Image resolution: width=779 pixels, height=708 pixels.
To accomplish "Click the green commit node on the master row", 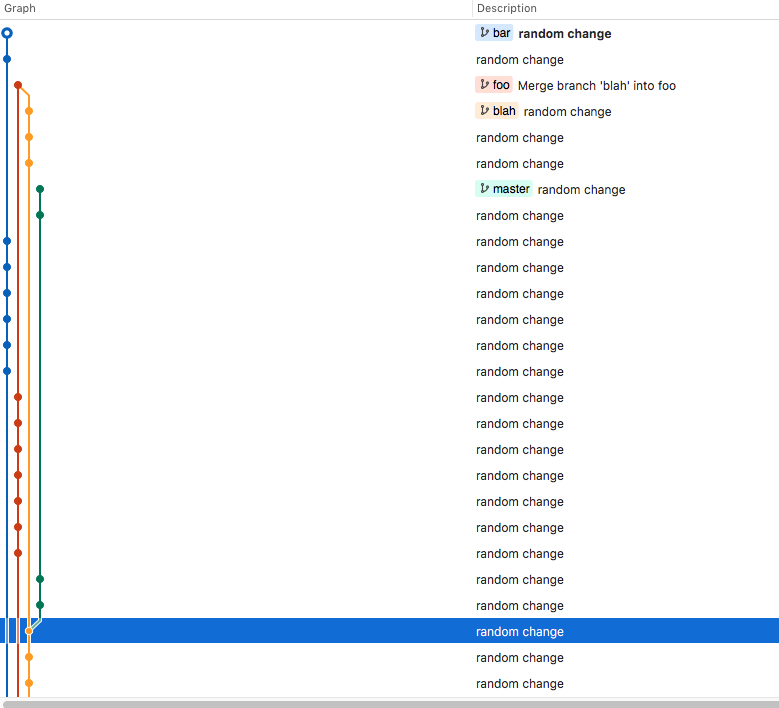I will pos(40,189).
